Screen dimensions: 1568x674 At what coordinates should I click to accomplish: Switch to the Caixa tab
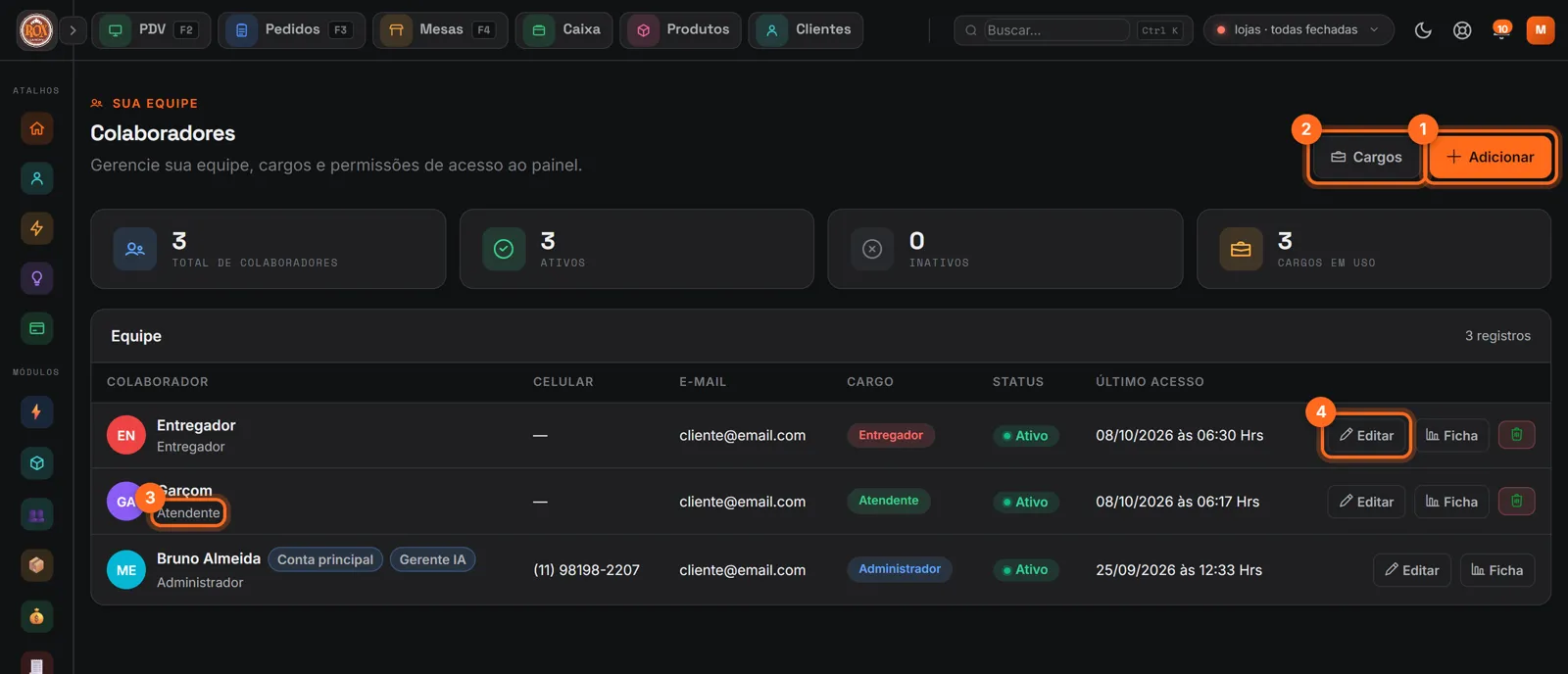tap(564, 30)
